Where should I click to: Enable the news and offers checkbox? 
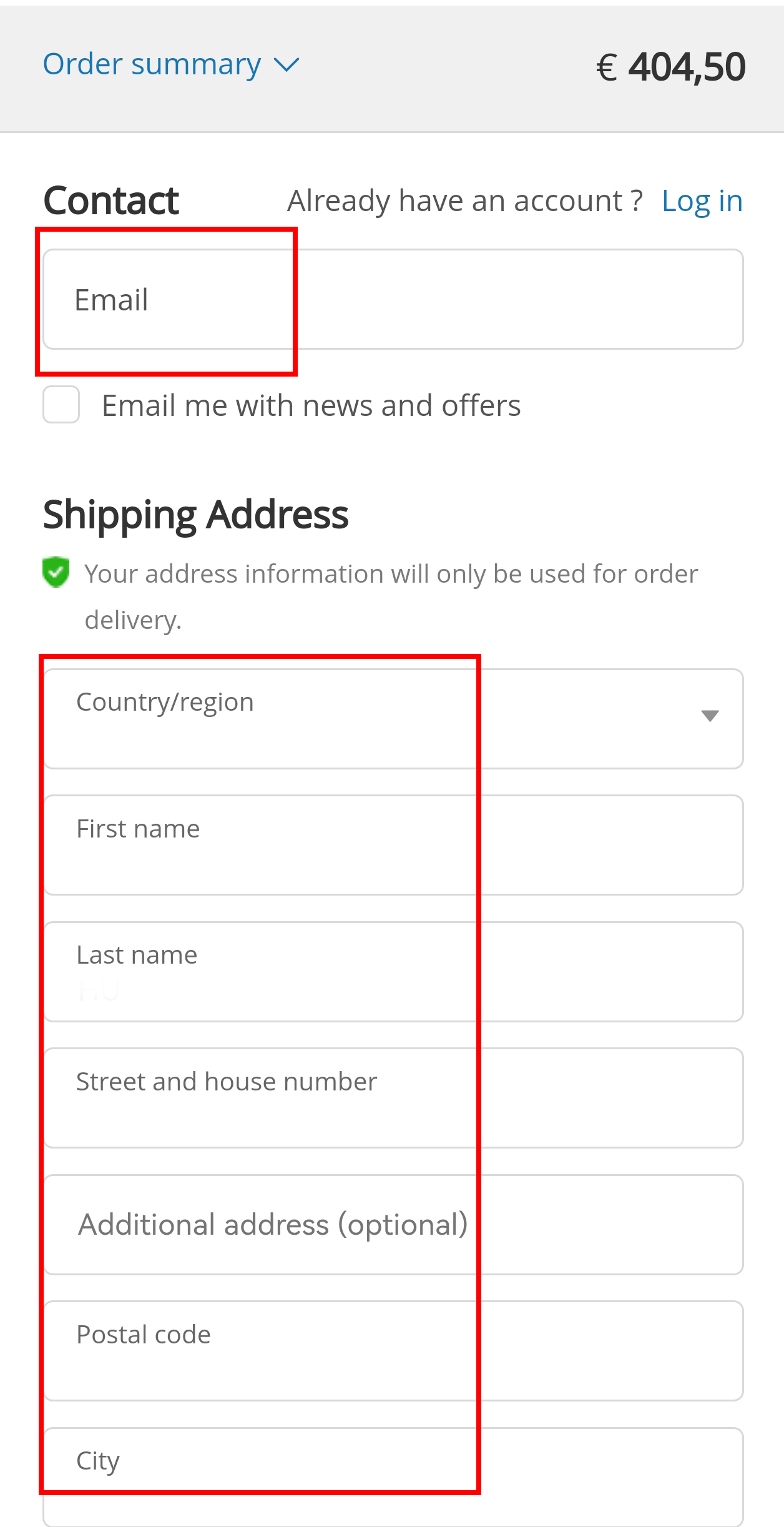[61, 405]
